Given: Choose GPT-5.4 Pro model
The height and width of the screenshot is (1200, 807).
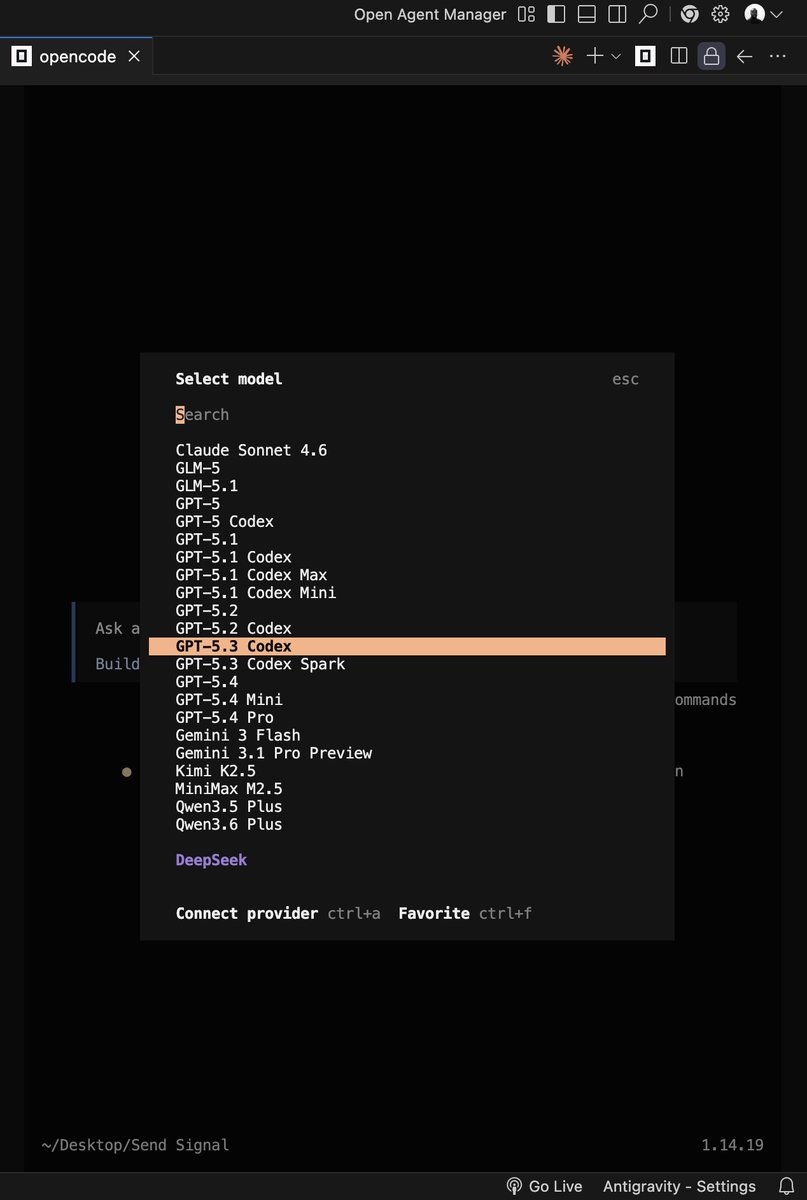Looking at the screenshot, I should pyautogui.click(x=407, y=718).
